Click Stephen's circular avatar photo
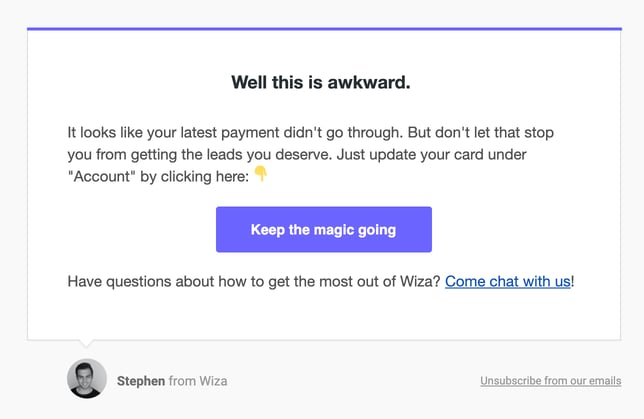 coord(87,379)
